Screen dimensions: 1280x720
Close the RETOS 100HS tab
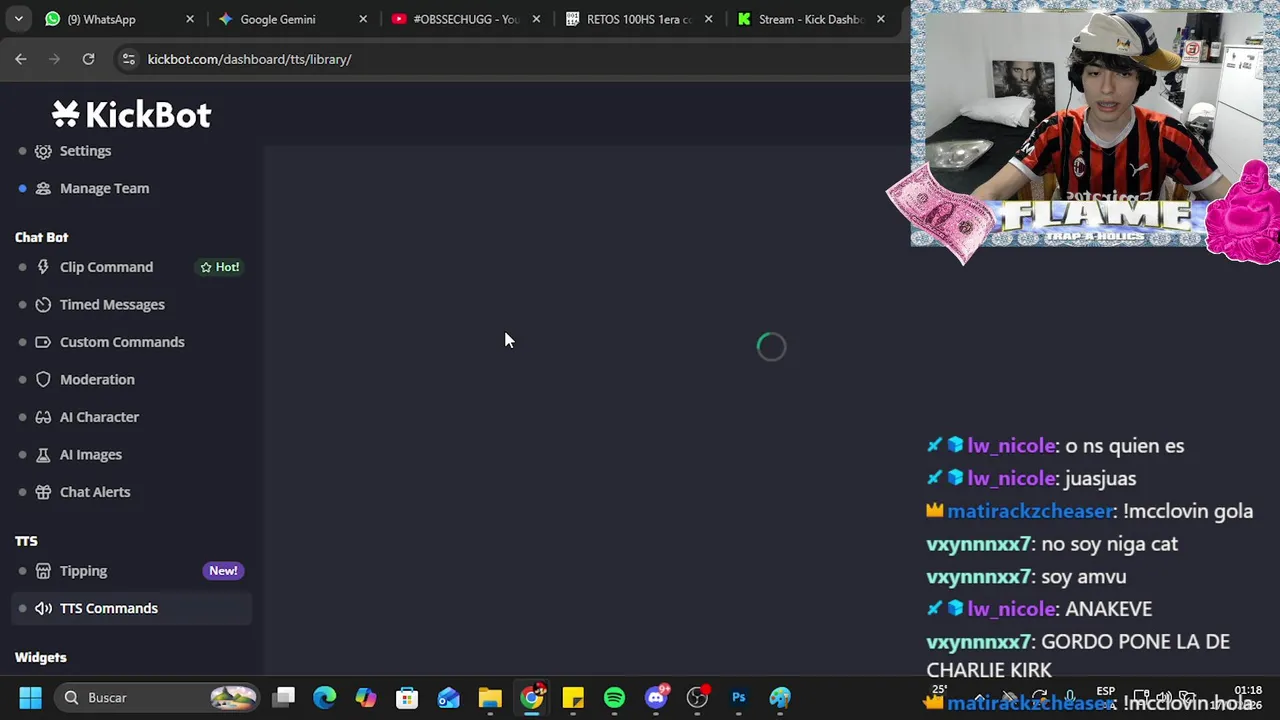coord(708,19)
